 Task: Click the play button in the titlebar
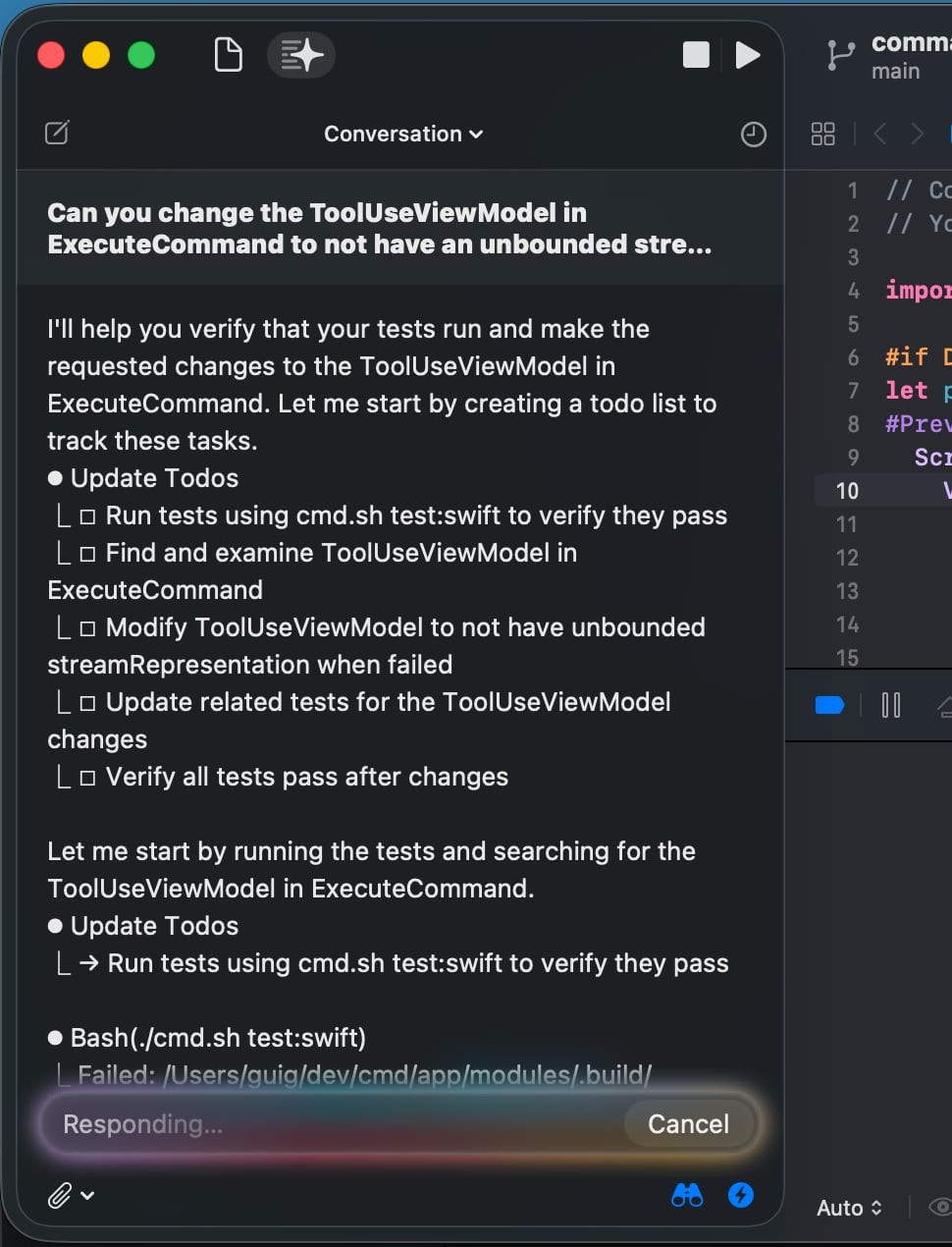pyautogui.click(x=748, y=55)
